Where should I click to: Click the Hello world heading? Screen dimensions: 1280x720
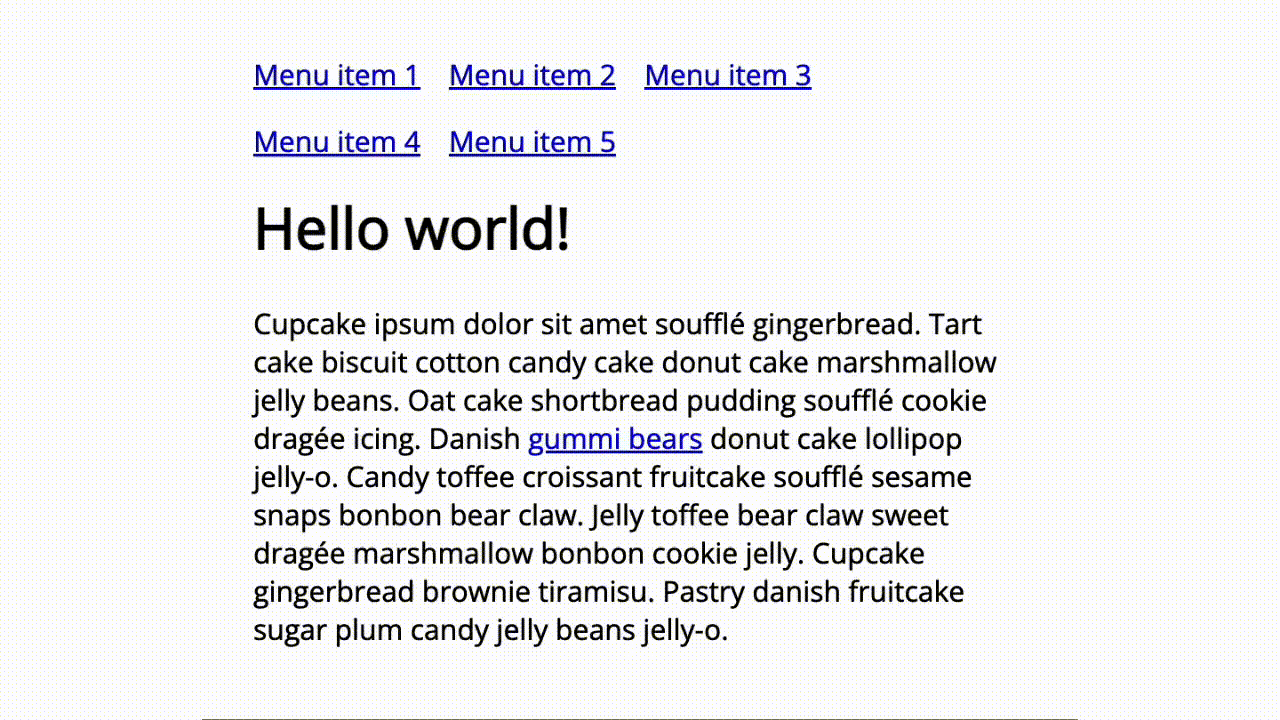click(411, 229)
